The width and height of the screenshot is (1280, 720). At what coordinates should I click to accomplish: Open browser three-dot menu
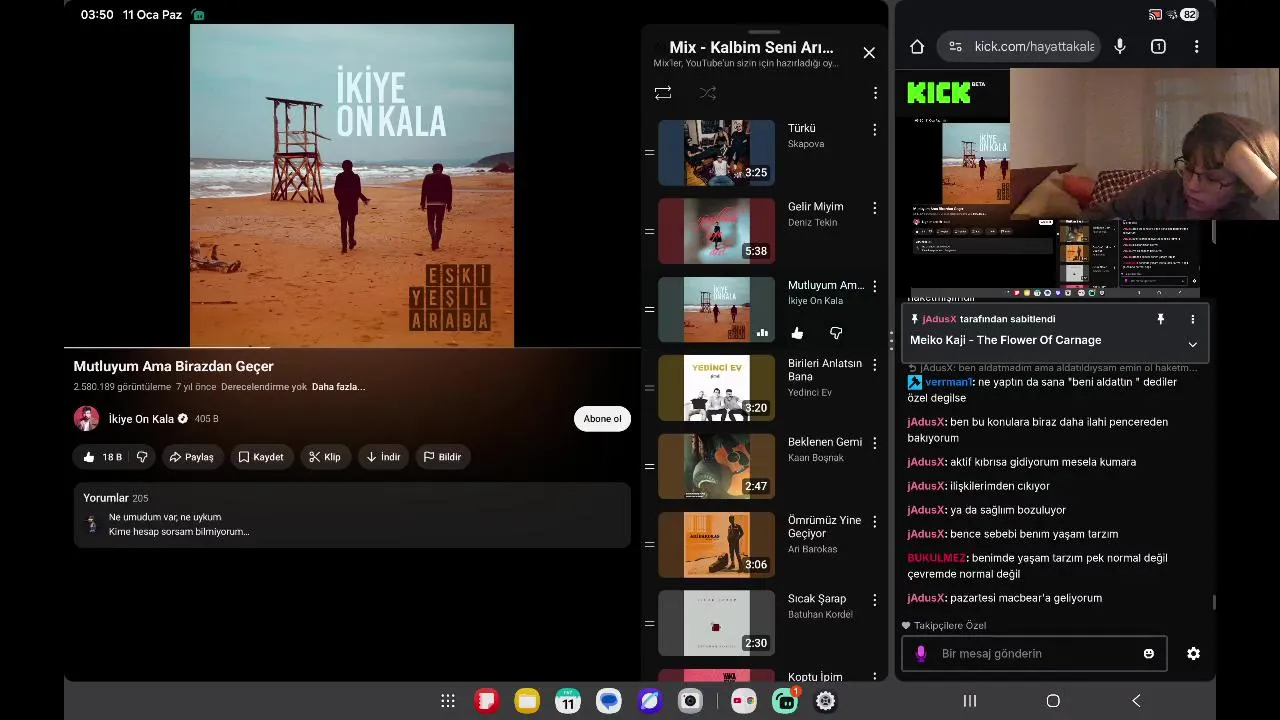coord(1197,47)
